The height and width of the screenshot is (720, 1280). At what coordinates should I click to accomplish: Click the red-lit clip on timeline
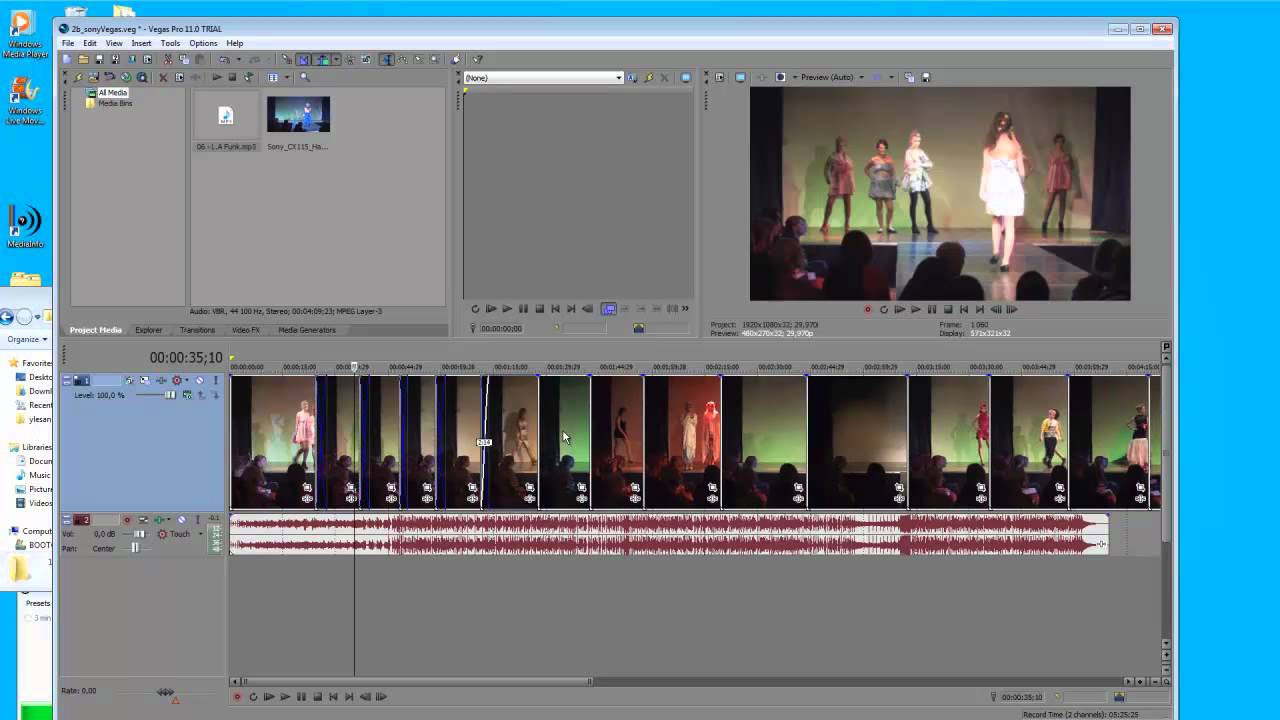point(683,442)
